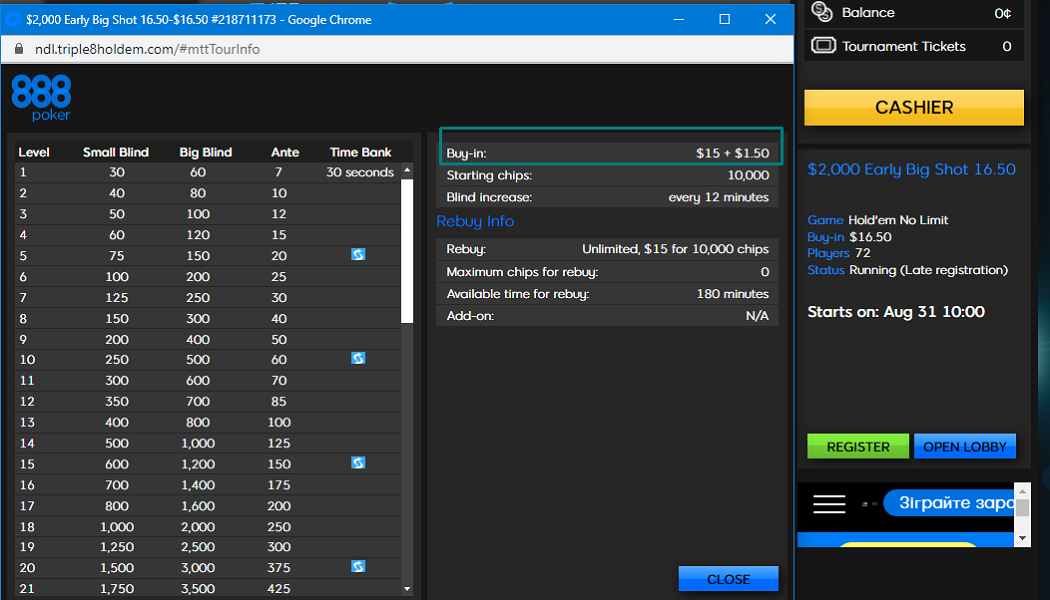Viewport: 1050px width, 600px height.
Task: Click the blind table scrollbar down arrow
Action: coord(407,590)
